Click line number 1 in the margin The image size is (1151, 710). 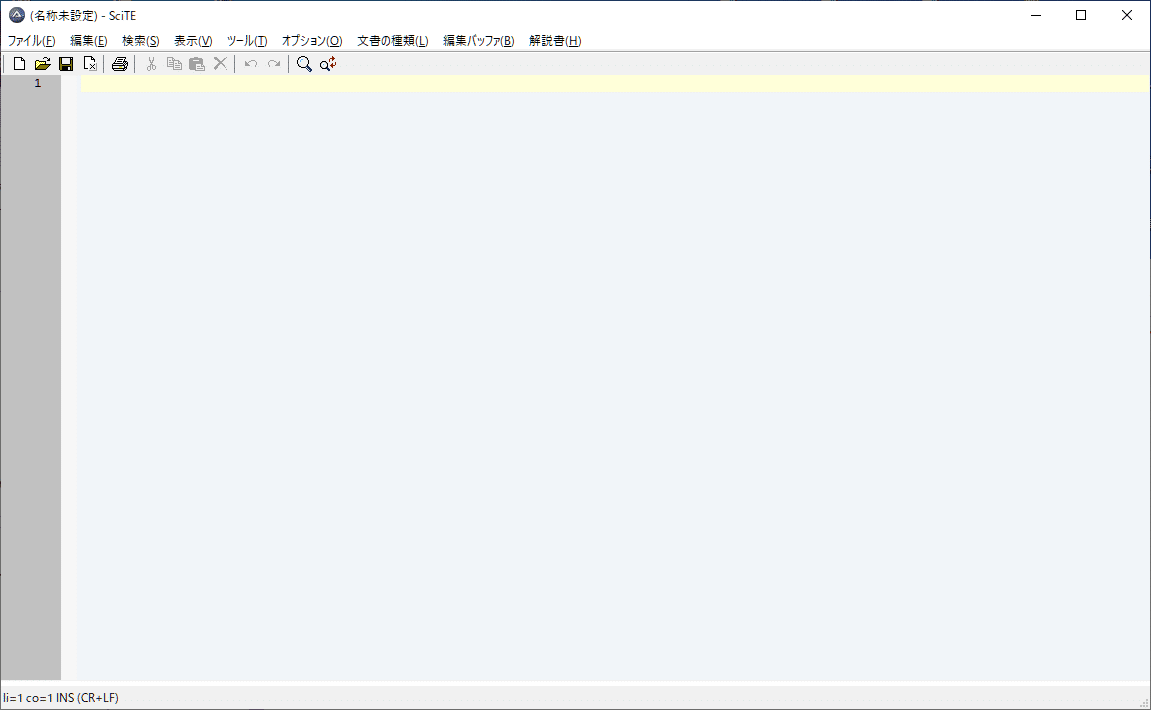(37, 83)
